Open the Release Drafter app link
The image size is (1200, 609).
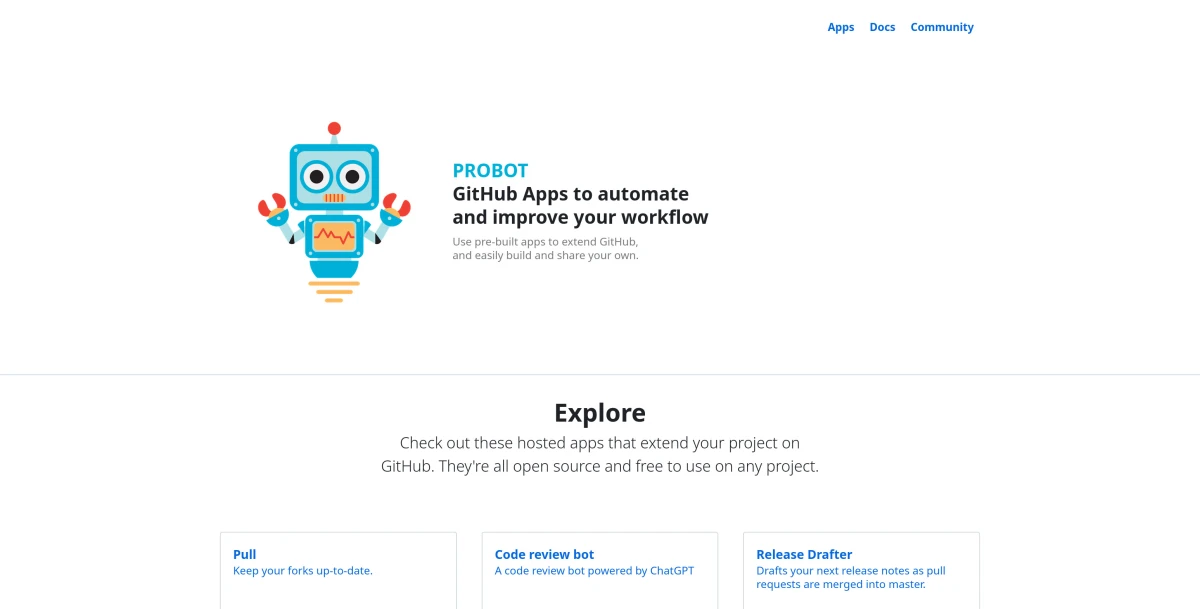click(x=804, y=554)
